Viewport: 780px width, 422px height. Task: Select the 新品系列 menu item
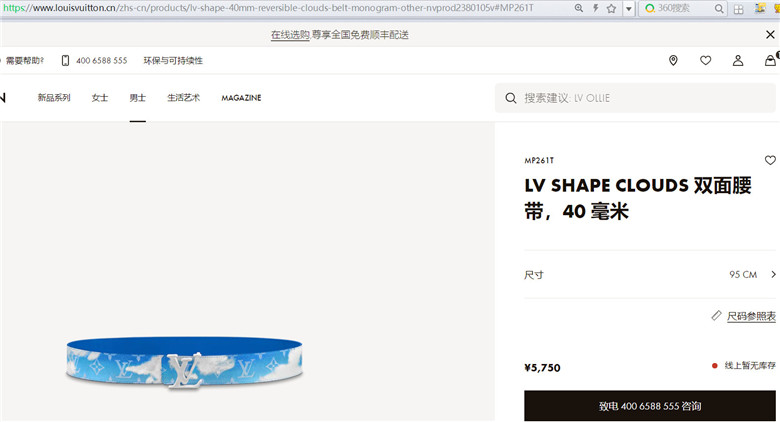tap(54, 98)
